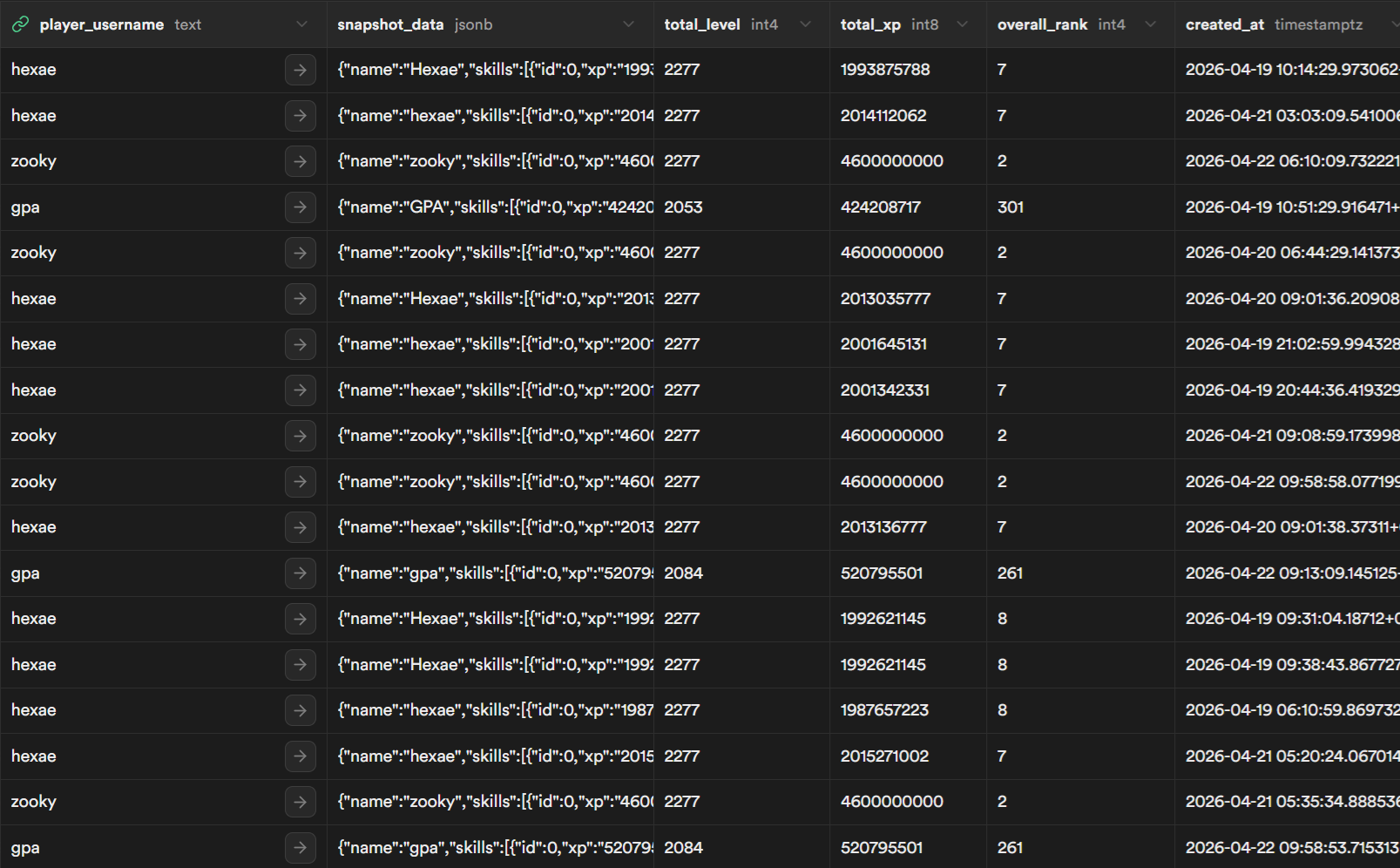Image resolution: width=1400 pixels, height=868 pixels.
Task: Select the snapshot_data cell in the 1987657223 xp row
Action: [494, 710]
